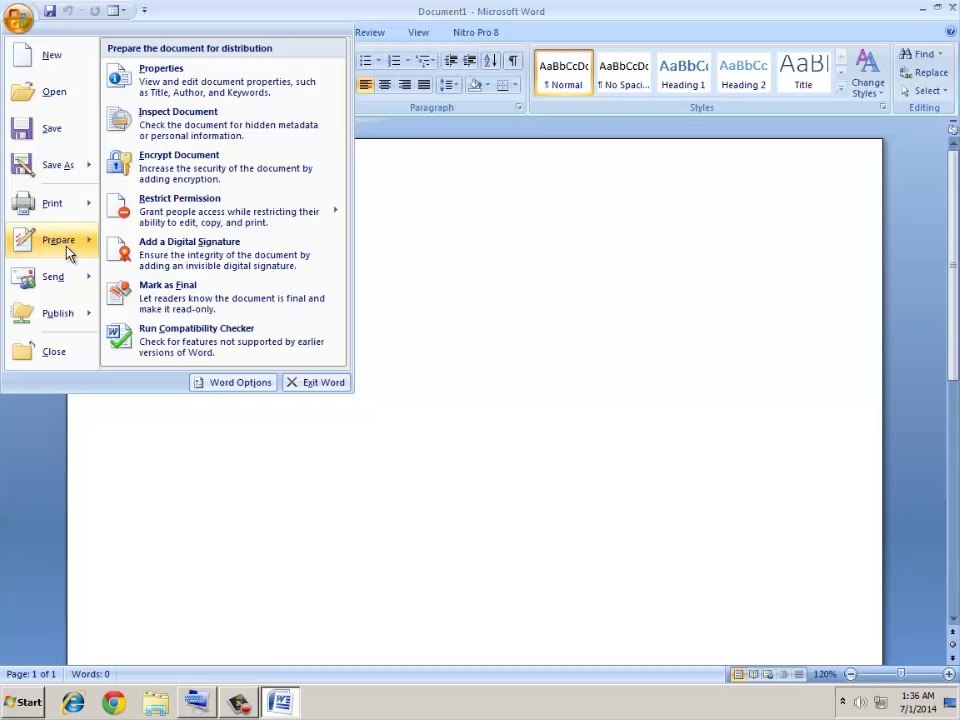
Task: Switch to Print Layout view
Action: click(738, 674)
